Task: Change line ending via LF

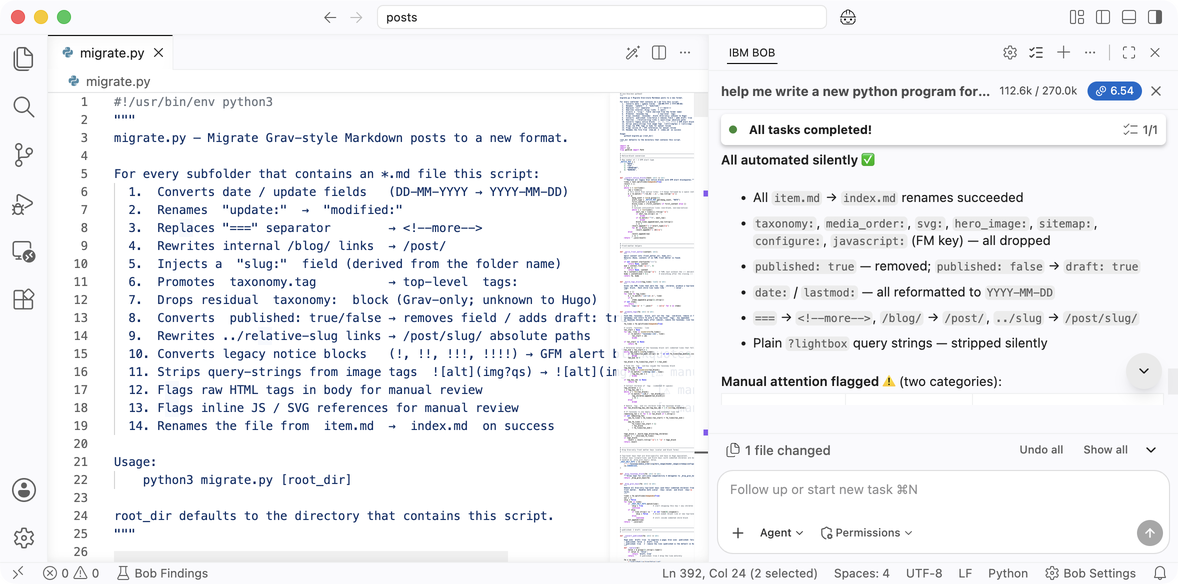Action: click(965, 573)
